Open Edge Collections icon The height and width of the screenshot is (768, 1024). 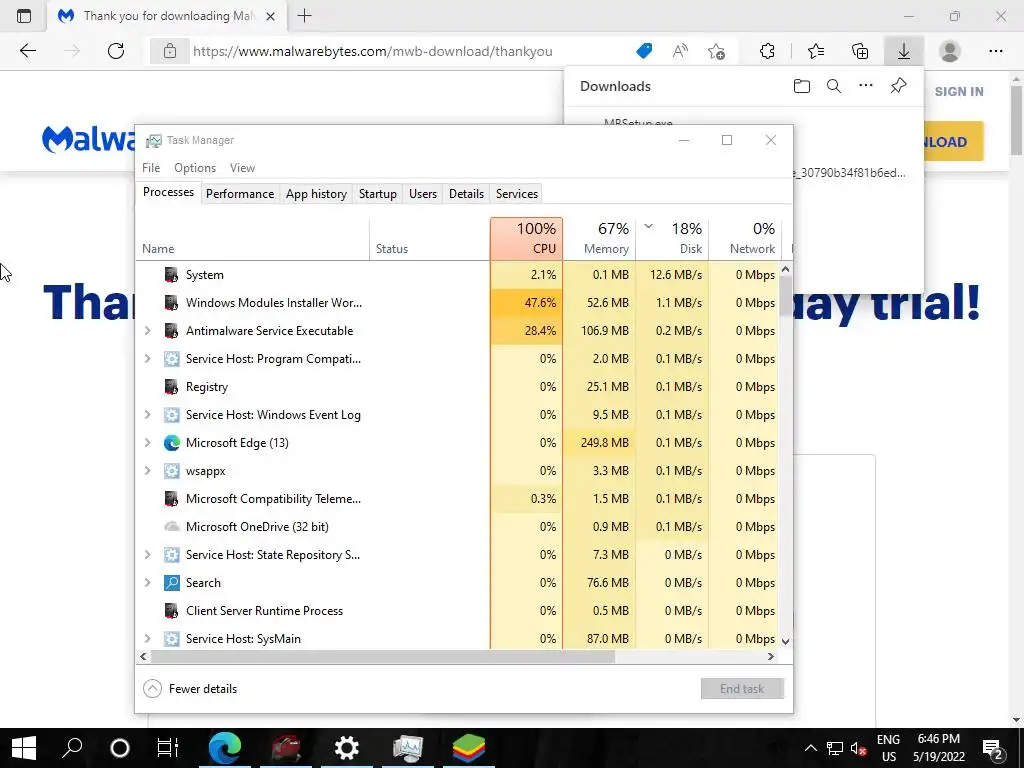860,51
